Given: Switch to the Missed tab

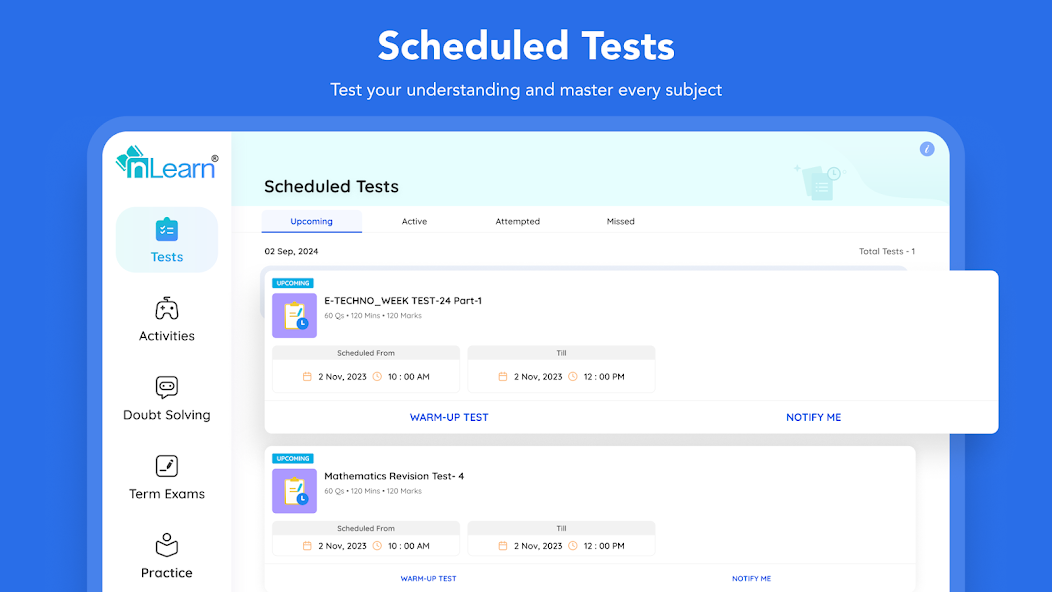Looking at the screenshot, I should [621, 221].
